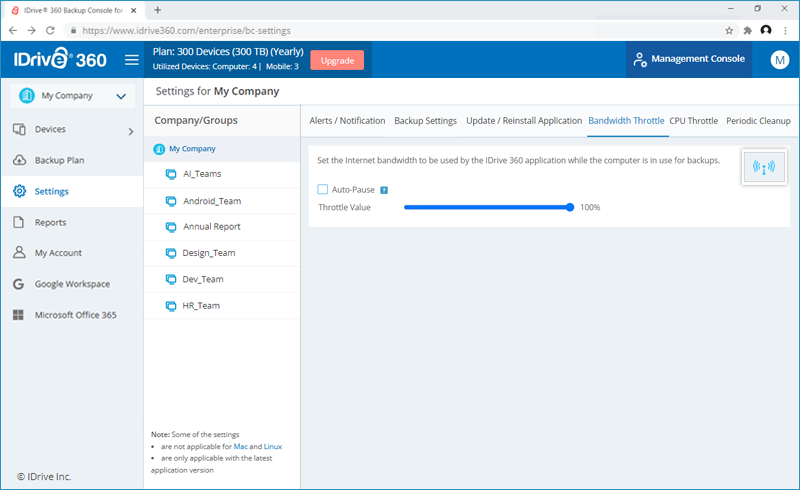This screenshot has height=490, width=800.
Task: Open a new browser tab
Action: [158, 10]
